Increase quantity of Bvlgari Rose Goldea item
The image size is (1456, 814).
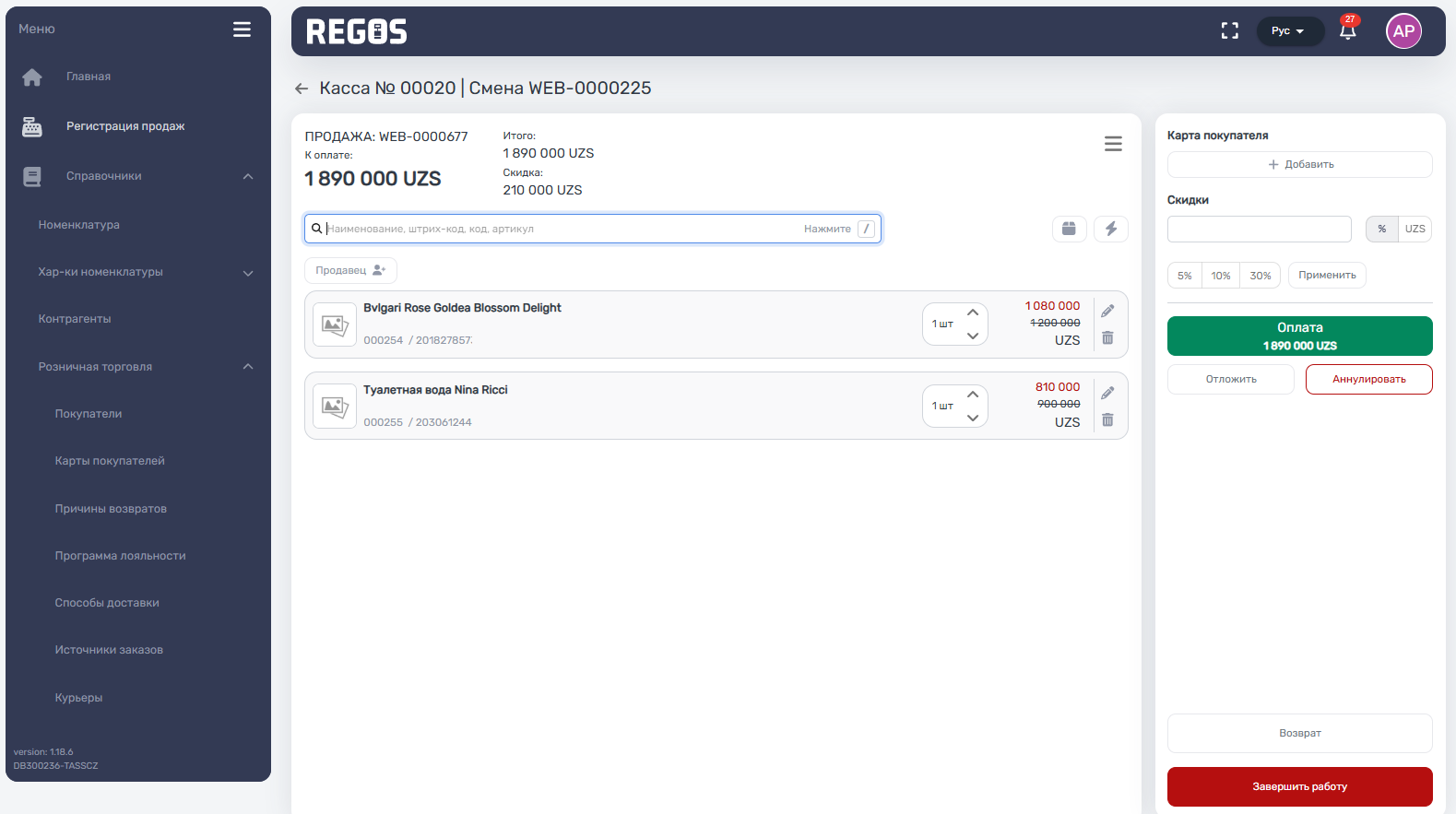pyautogui.click(x=973, y=313)
